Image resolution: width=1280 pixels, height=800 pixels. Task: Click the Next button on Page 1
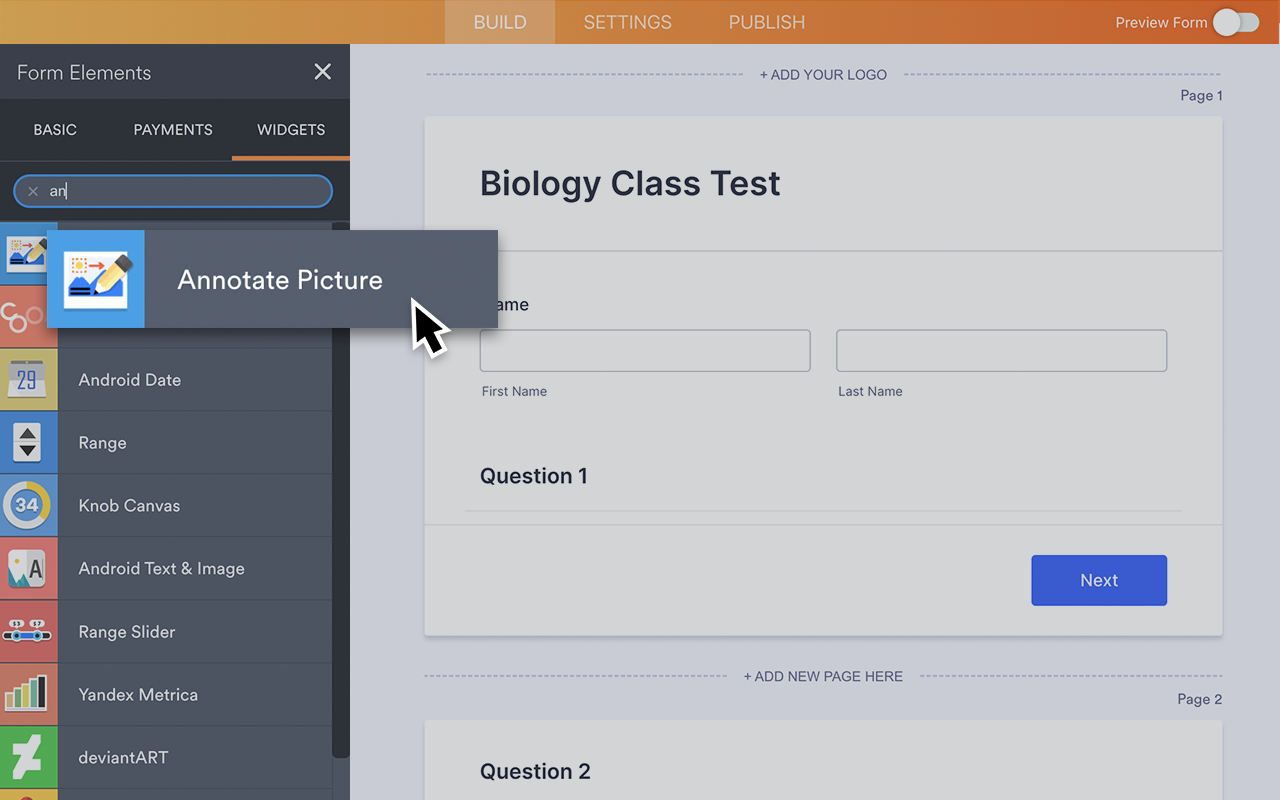tap(1098, 580)
